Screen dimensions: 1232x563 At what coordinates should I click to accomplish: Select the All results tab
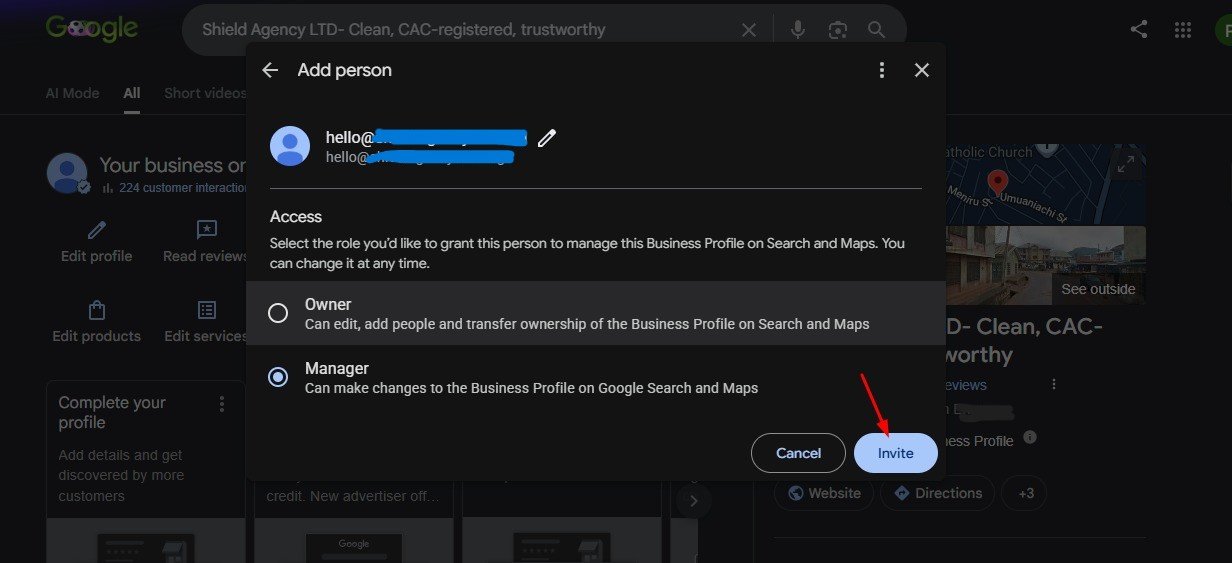pyautogui.click(x=132, y=93)
